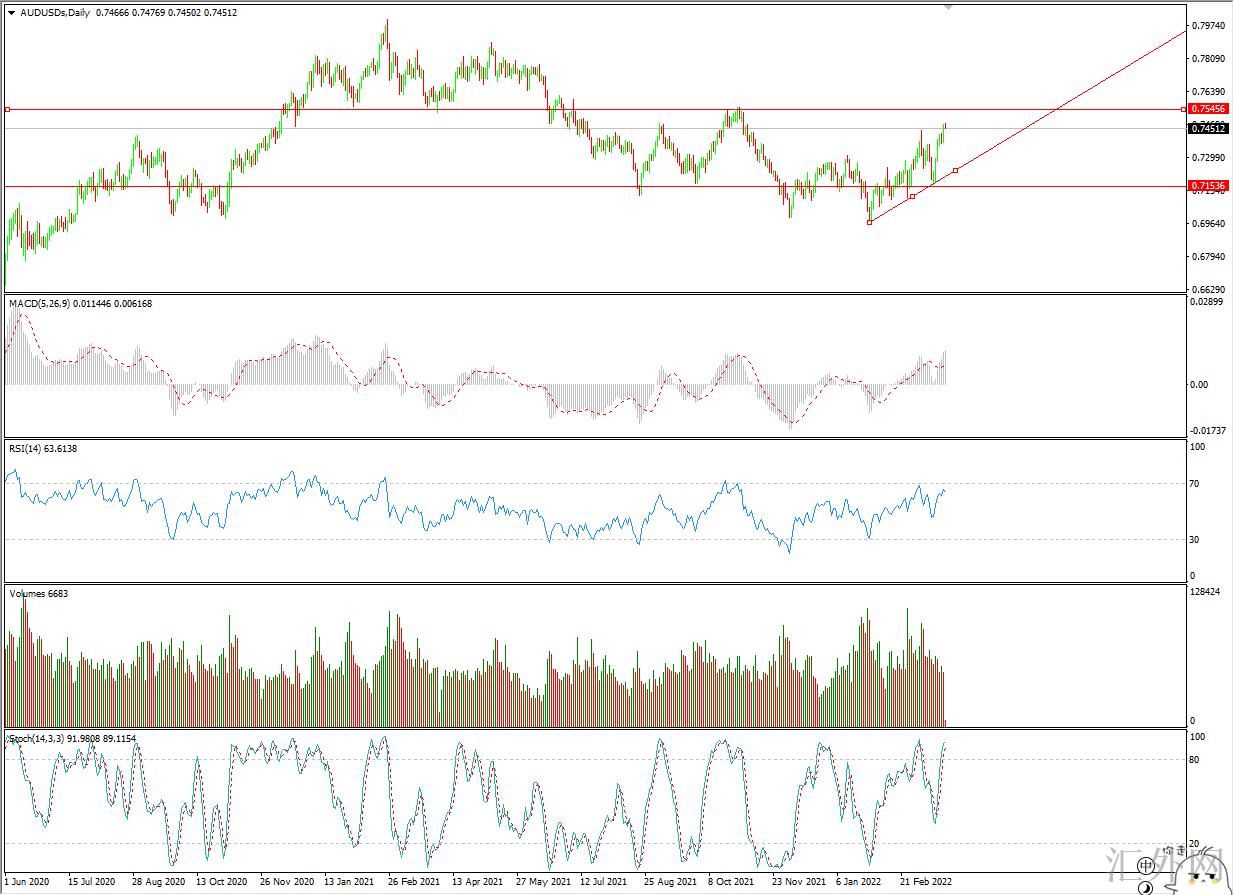
Task: Select the trendline's upper anchor point
Action: point(956,170)
